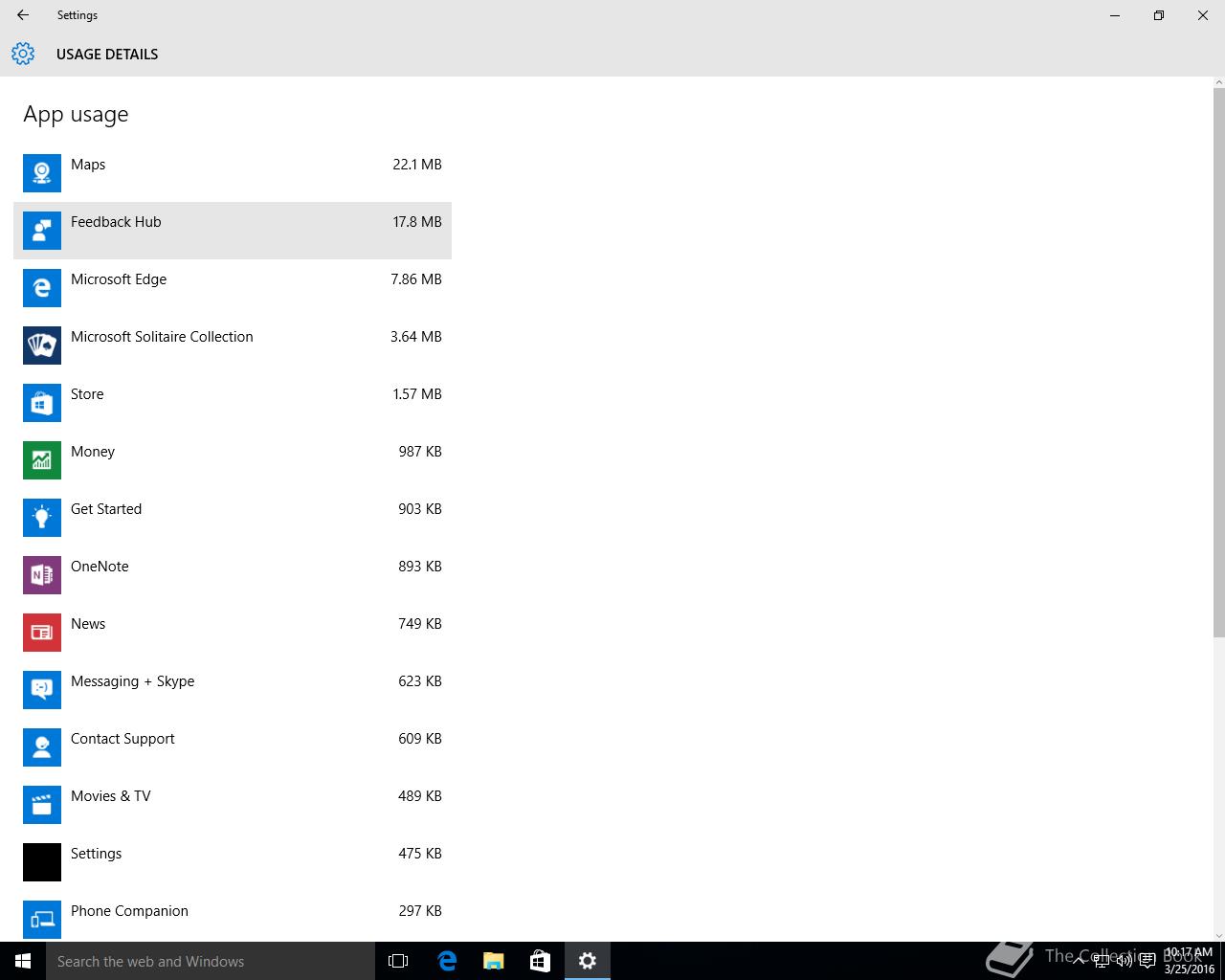This screenshot has width=1225, height=980.
Task: Click the 609 KB usage value
Action: [420, 739]
